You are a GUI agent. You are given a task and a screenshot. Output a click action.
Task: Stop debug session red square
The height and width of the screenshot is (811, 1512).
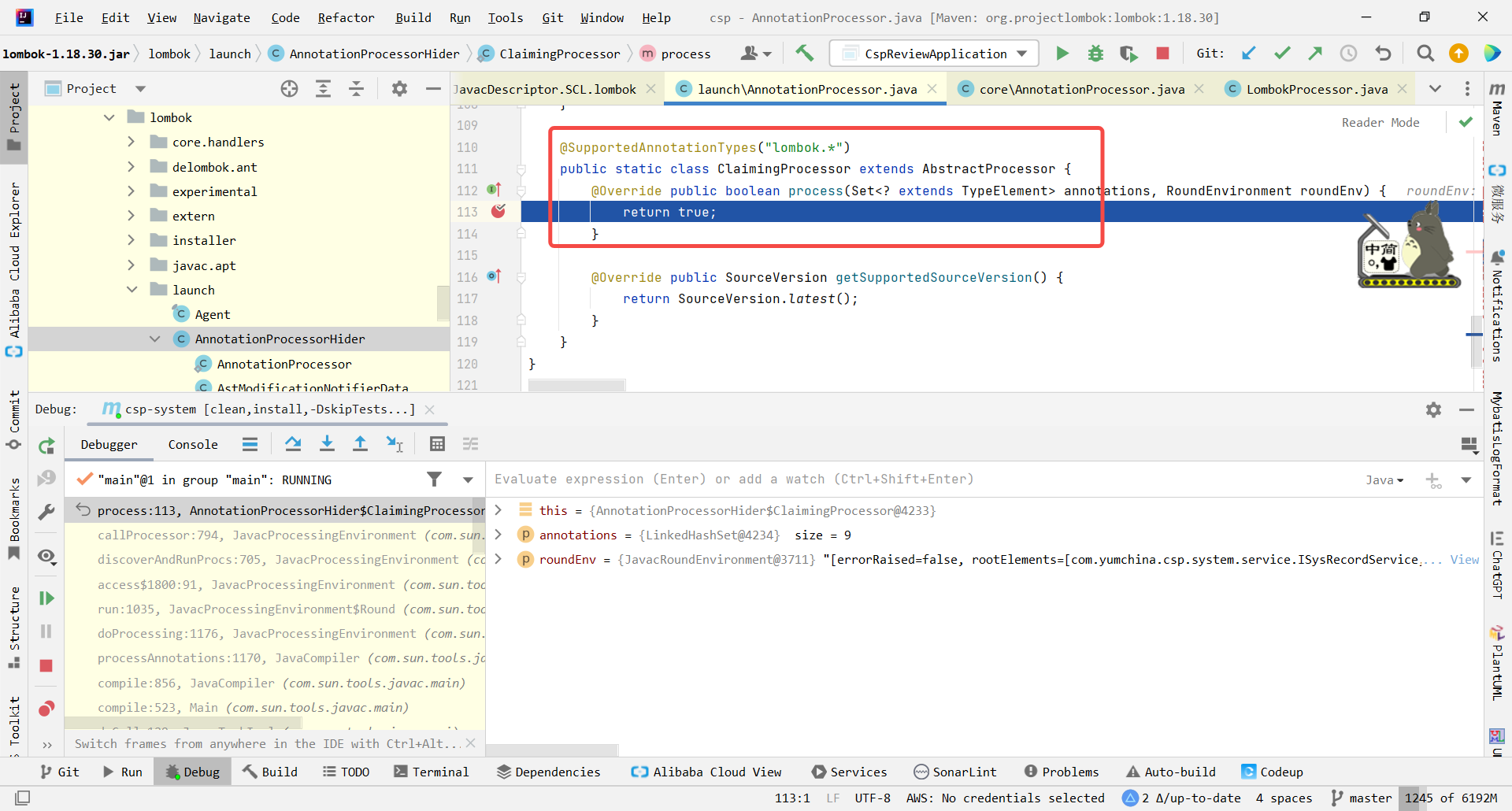click(46, 666)
